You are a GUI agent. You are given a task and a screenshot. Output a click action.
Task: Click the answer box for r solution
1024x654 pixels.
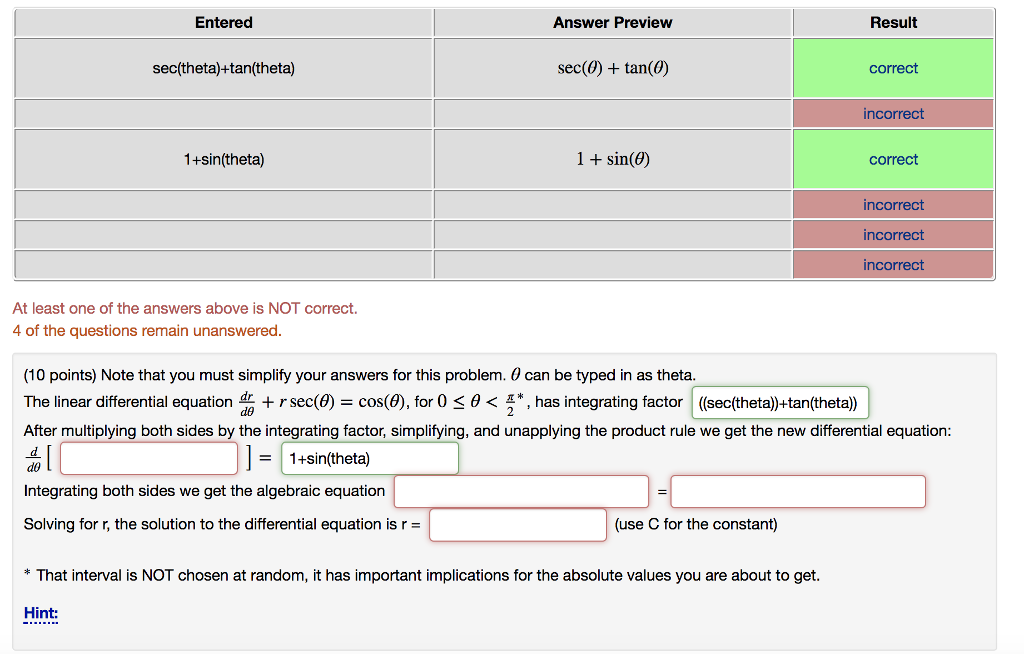coord(517,524)
